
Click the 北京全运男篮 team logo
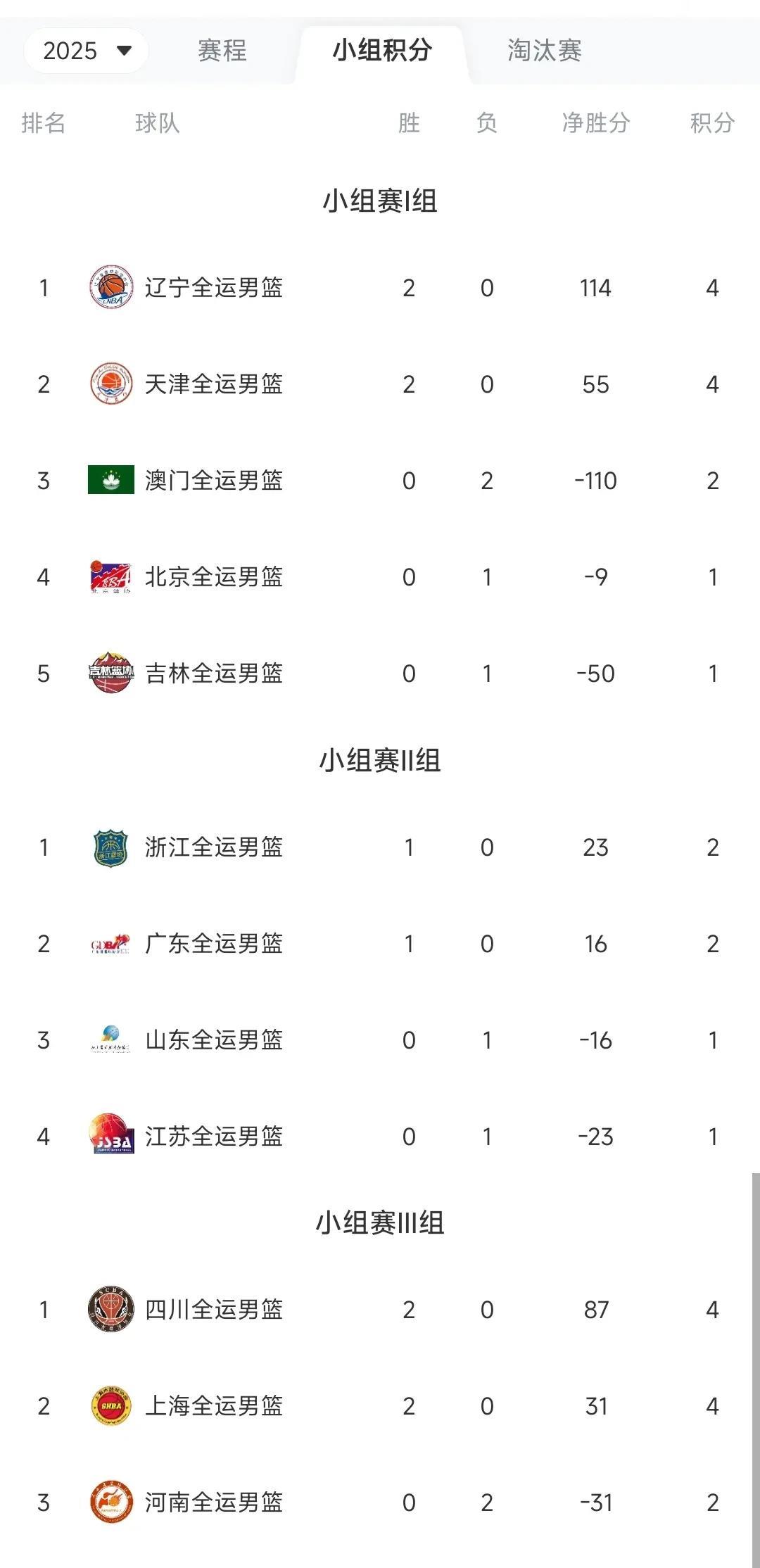pyautogui.click(x=111, y=576)
